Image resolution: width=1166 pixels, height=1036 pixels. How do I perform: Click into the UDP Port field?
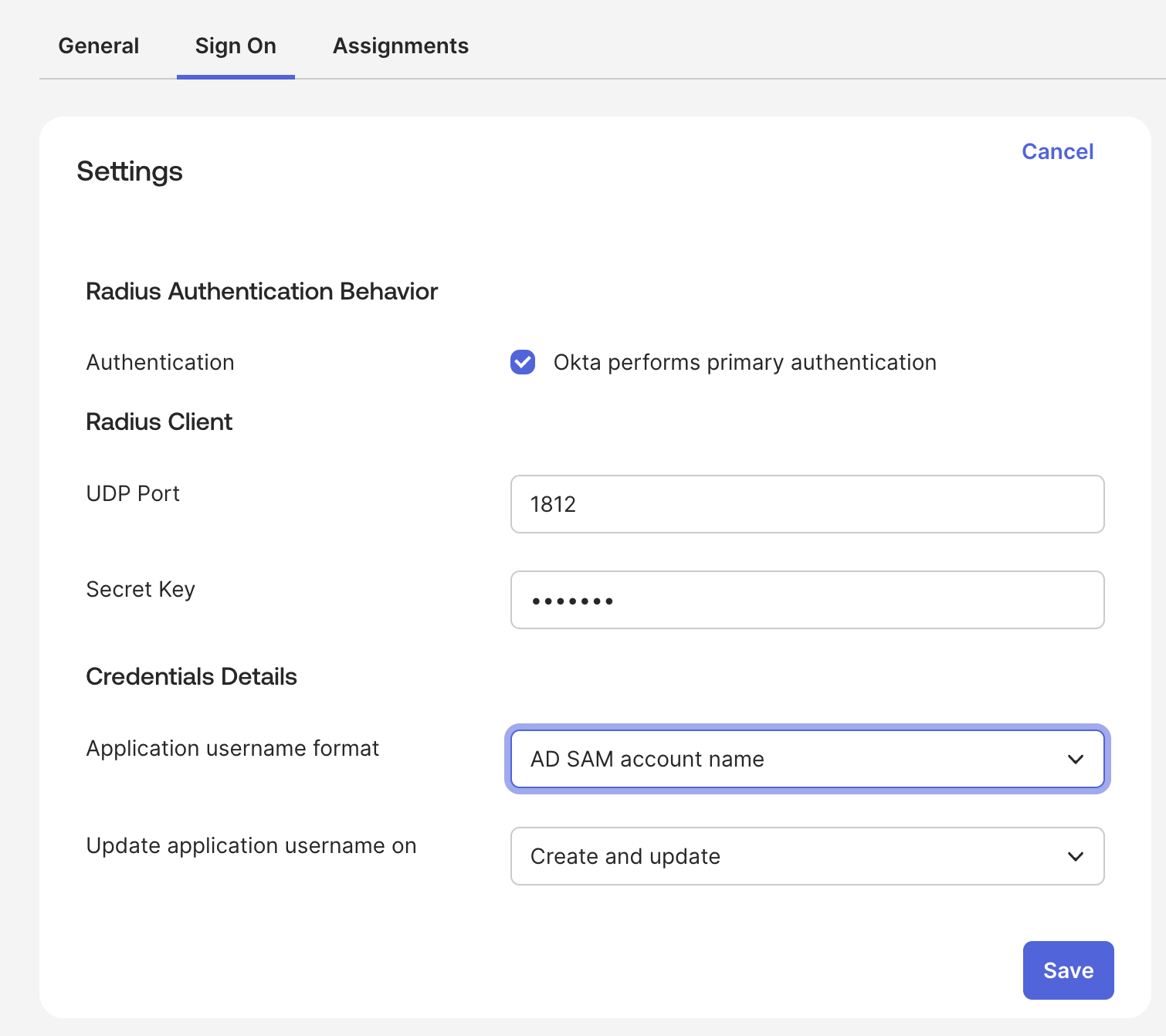point(807,504)
